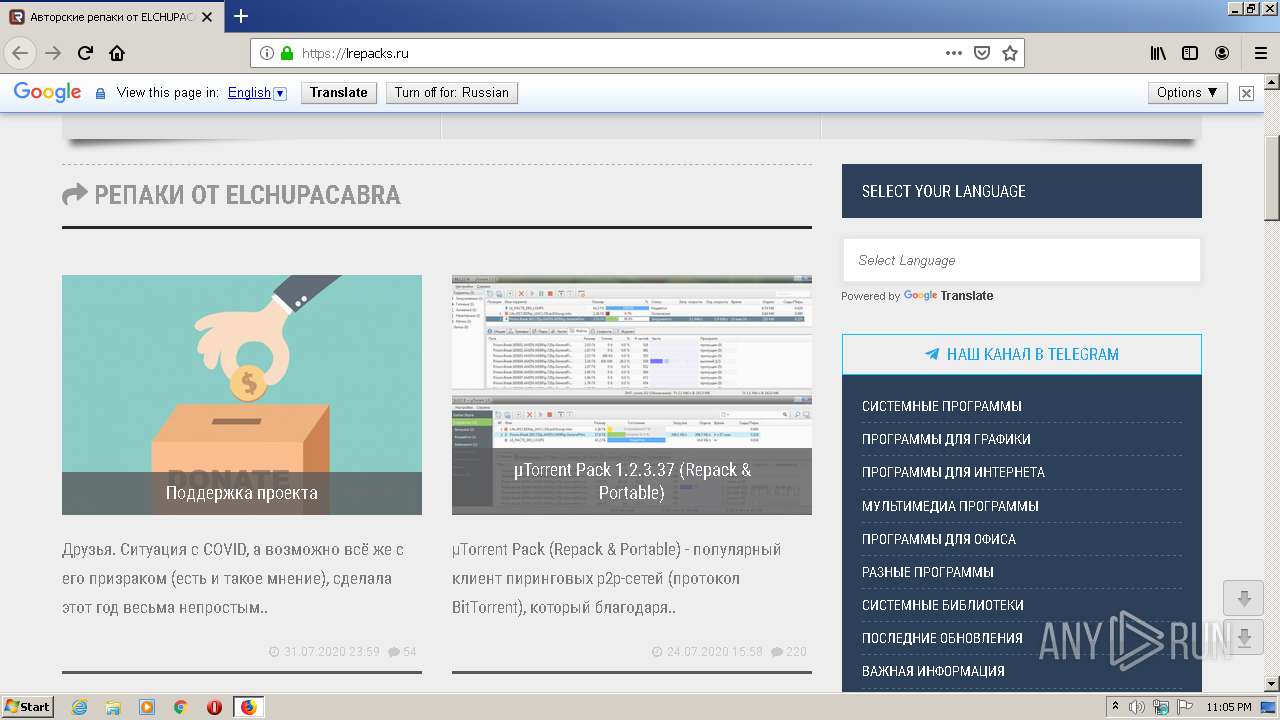Launch Chrome from the taskbar
The height and width of the screenshot is (720, 1280).
[181, 707]
